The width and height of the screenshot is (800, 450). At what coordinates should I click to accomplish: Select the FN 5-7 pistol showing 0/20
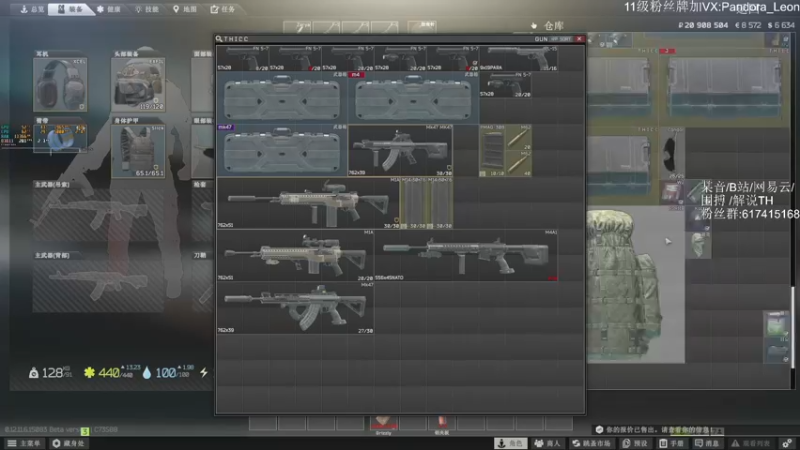coord(243,58)
